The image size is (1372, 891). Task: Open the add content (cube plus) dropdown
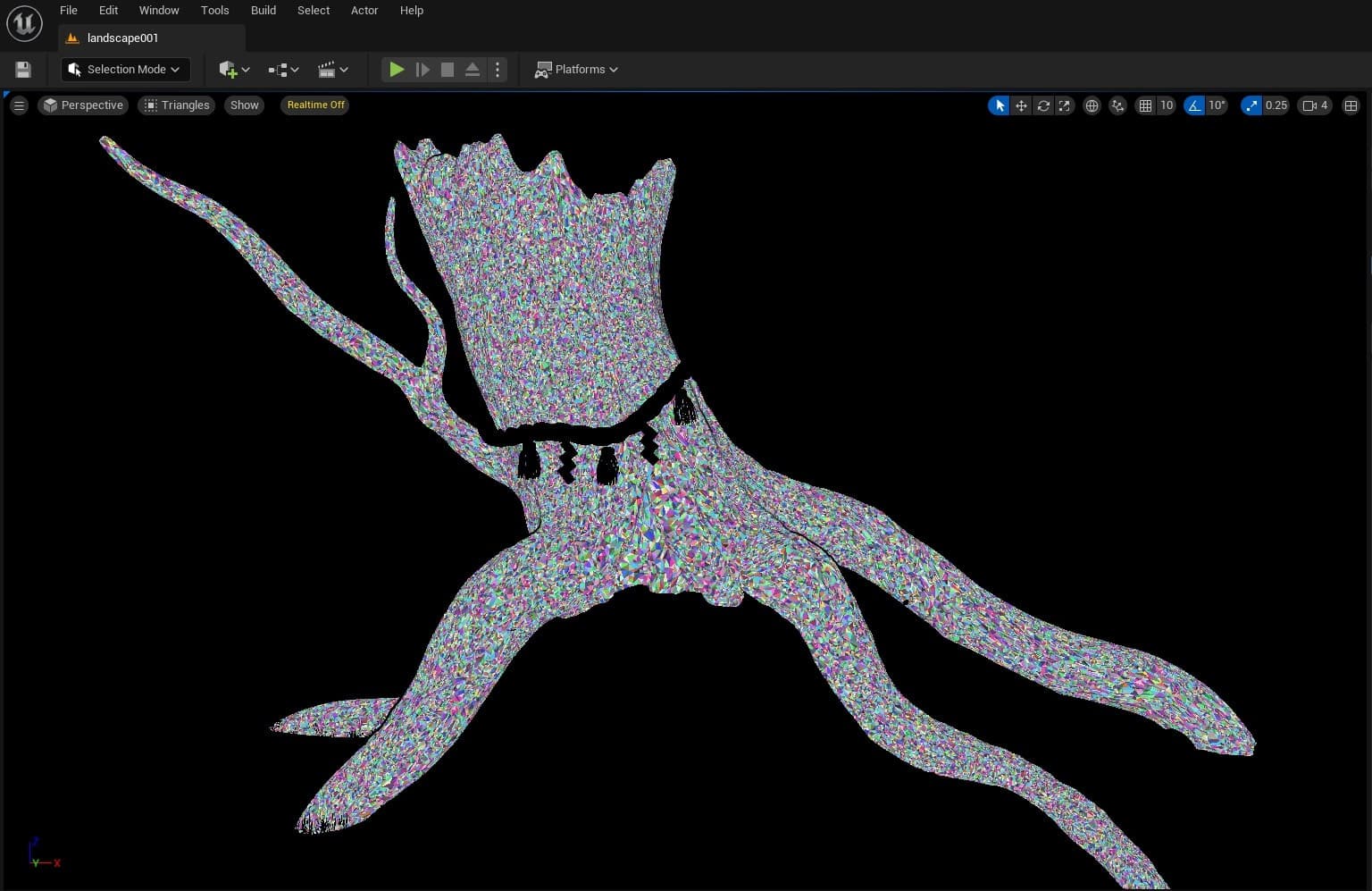tap(234, 70)
